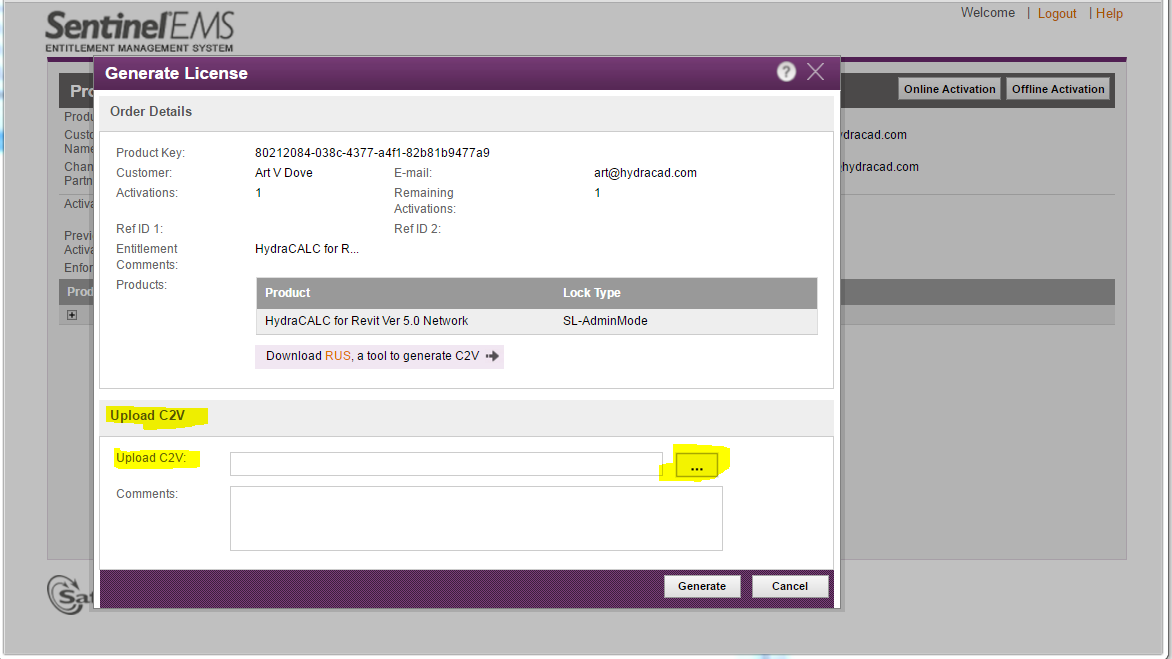Click the customer name Art V Dove

(284, 173)
